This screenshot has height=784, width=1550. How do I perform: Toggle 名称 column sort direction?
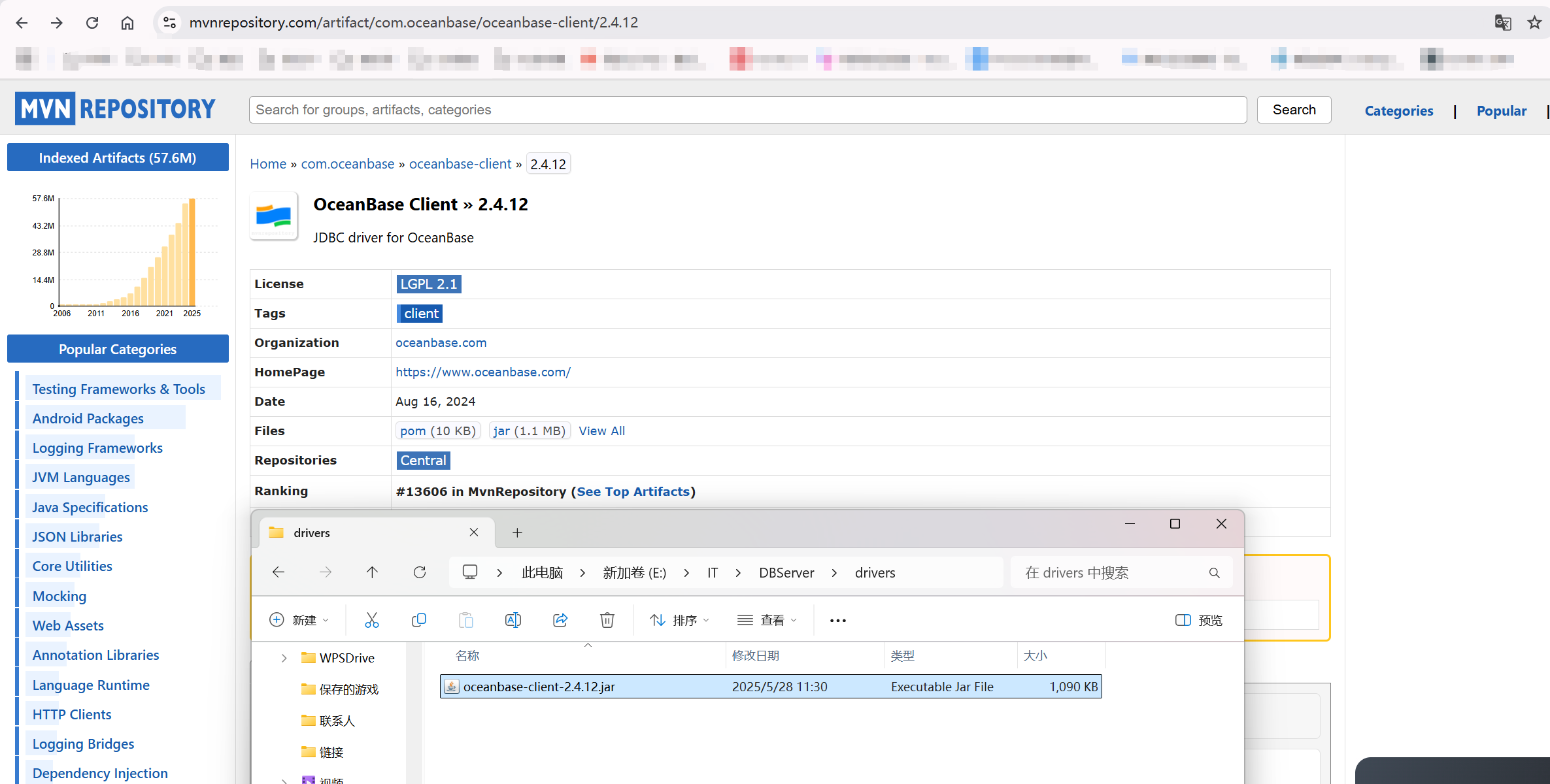tap(467, 655)
